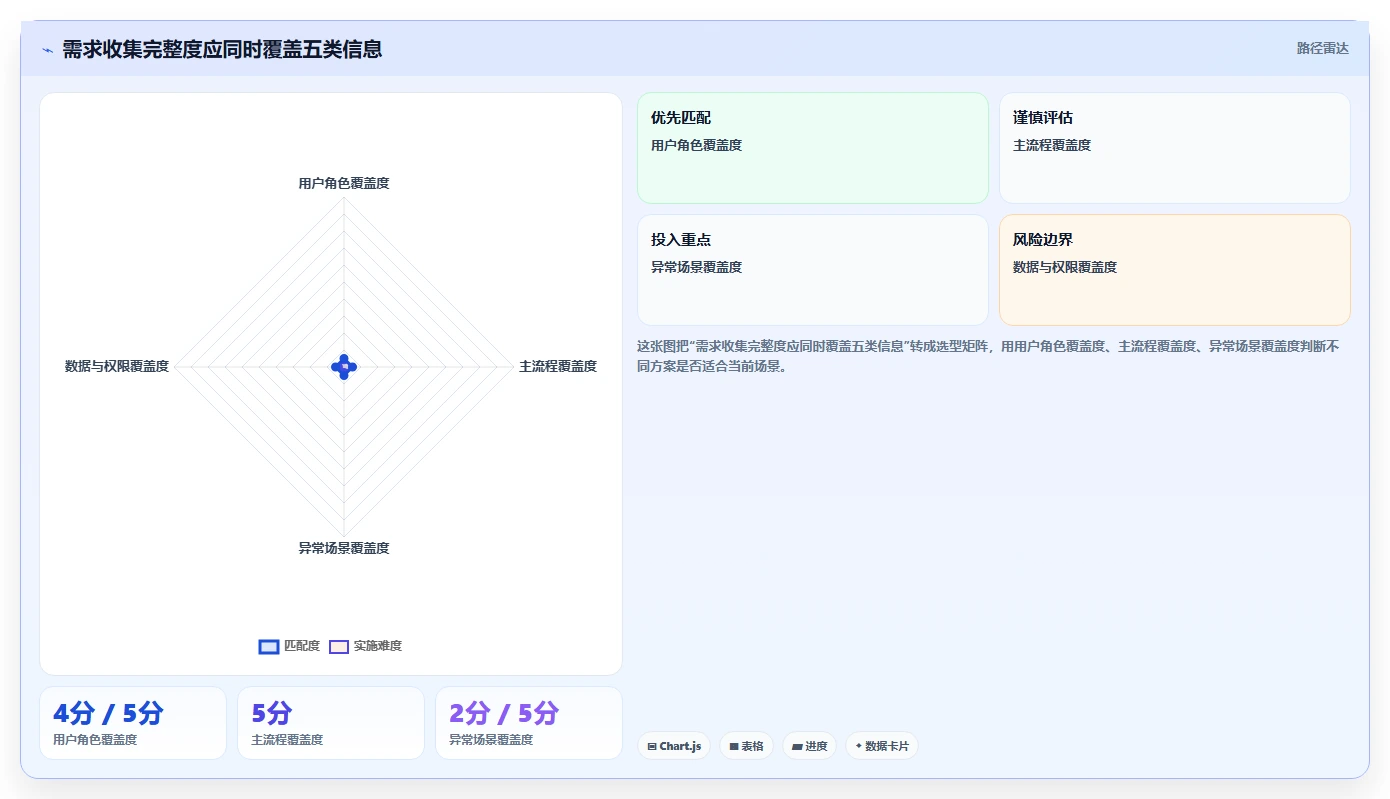This screenshot has height=799, width=1390.
Task: Open the 优先匹配 card
Action: [x=813, y=148]
